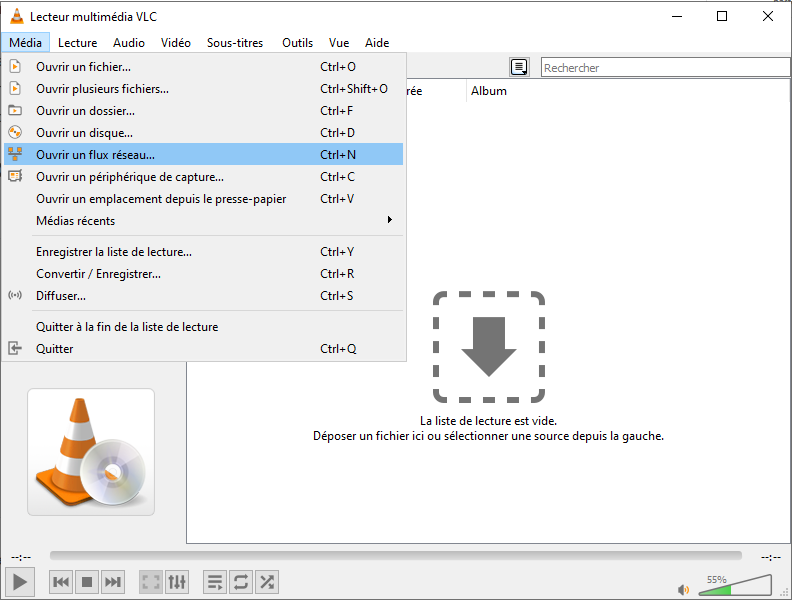The height and width of the screenshot is (600, 794).
Task: Open the Sous-titres menu
Action: point(235,43)
